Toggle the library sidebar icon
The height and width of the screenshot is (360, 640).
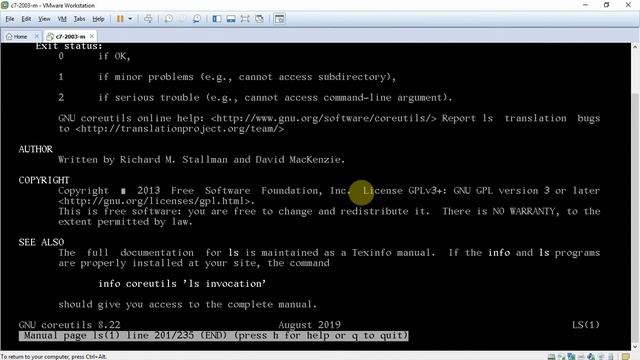[x=217, y=19]
